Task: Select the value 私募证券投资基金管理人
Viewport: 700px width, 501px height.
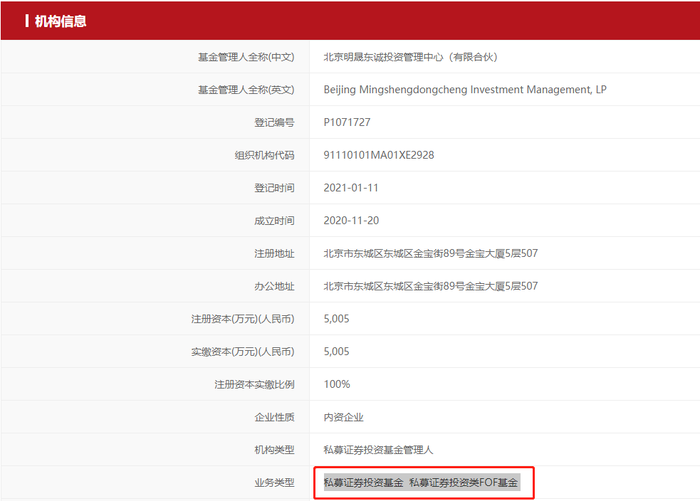Action: pyautogui.click(x=378, y=450)
